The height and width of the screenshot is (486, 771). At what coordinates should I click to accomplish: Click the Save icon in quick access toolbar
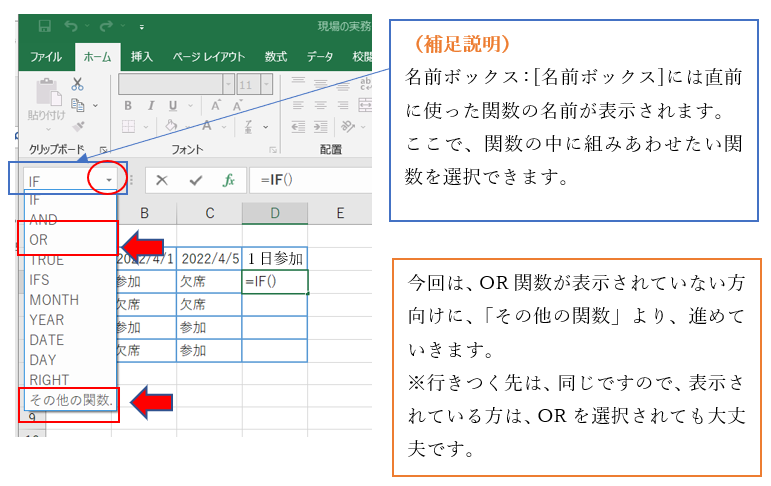point(44,25)
